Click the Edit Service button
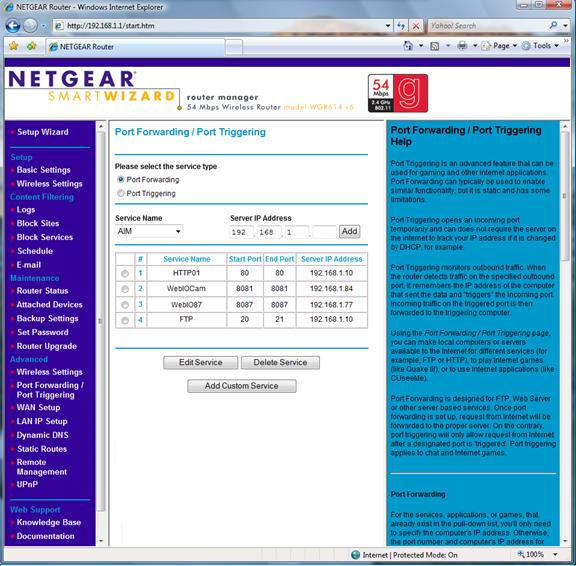The image size is (576, 566). (201, 363)
